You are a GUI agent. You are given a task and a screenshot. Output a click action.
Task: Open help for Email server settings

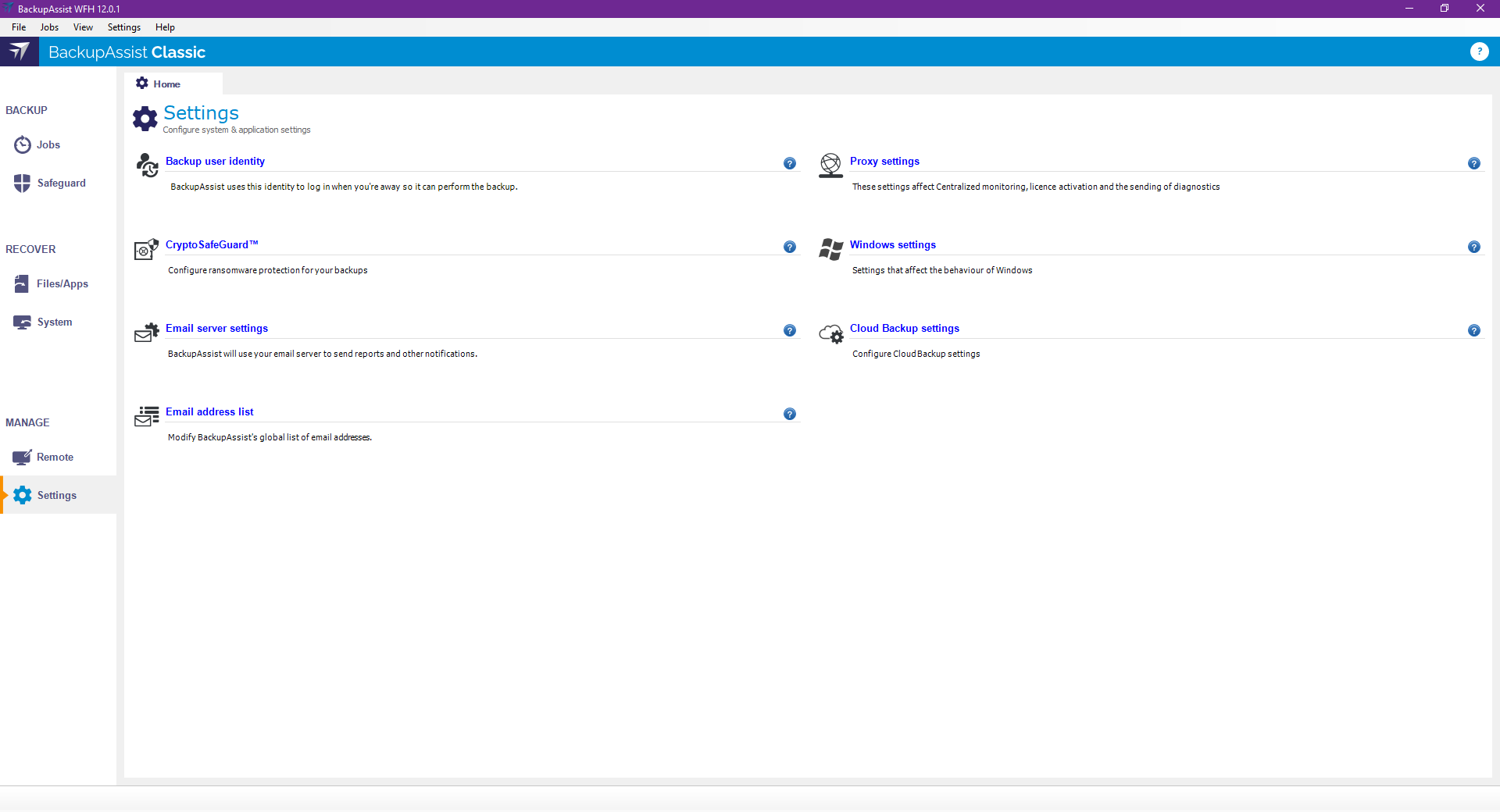click(x=790, y=330)
